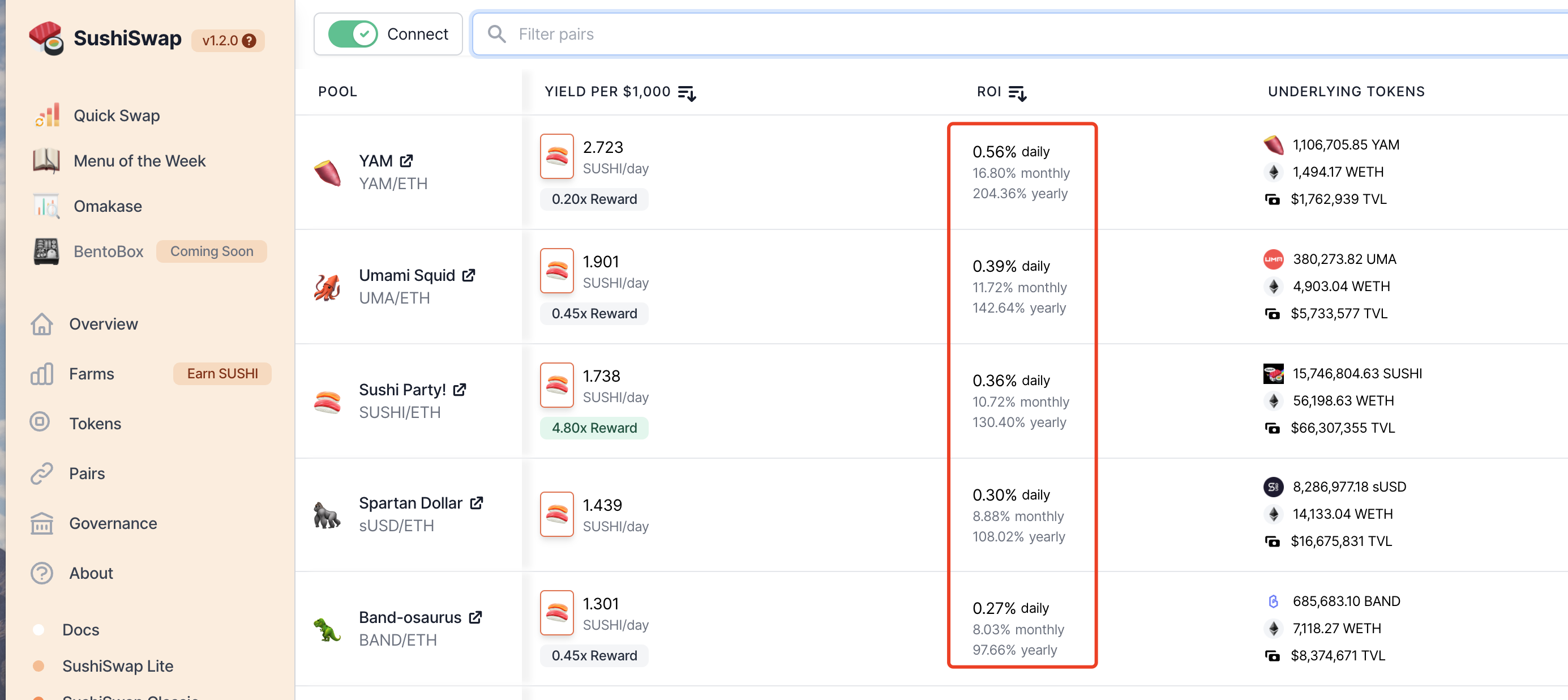
Task: Click the Umami Squid pool icon
Action: [328, 288]
